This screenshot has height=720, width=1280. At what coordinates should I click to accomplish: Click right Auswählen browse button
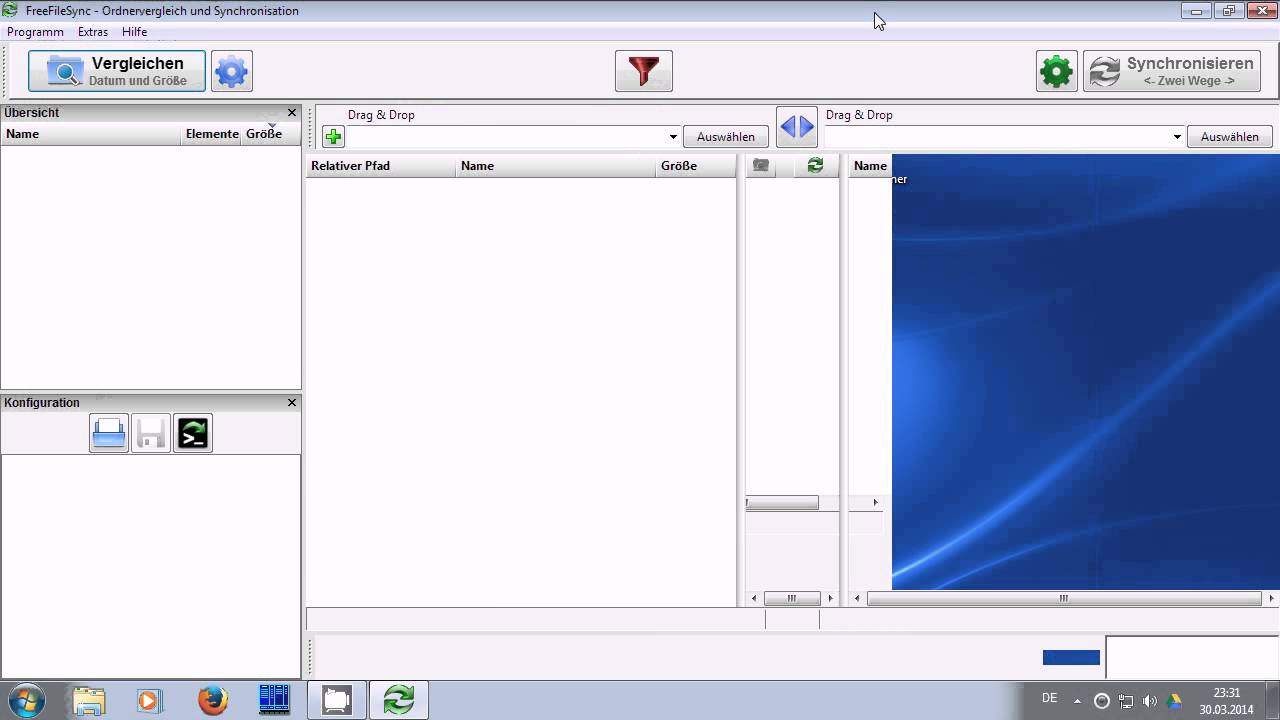coord(1230,137)
